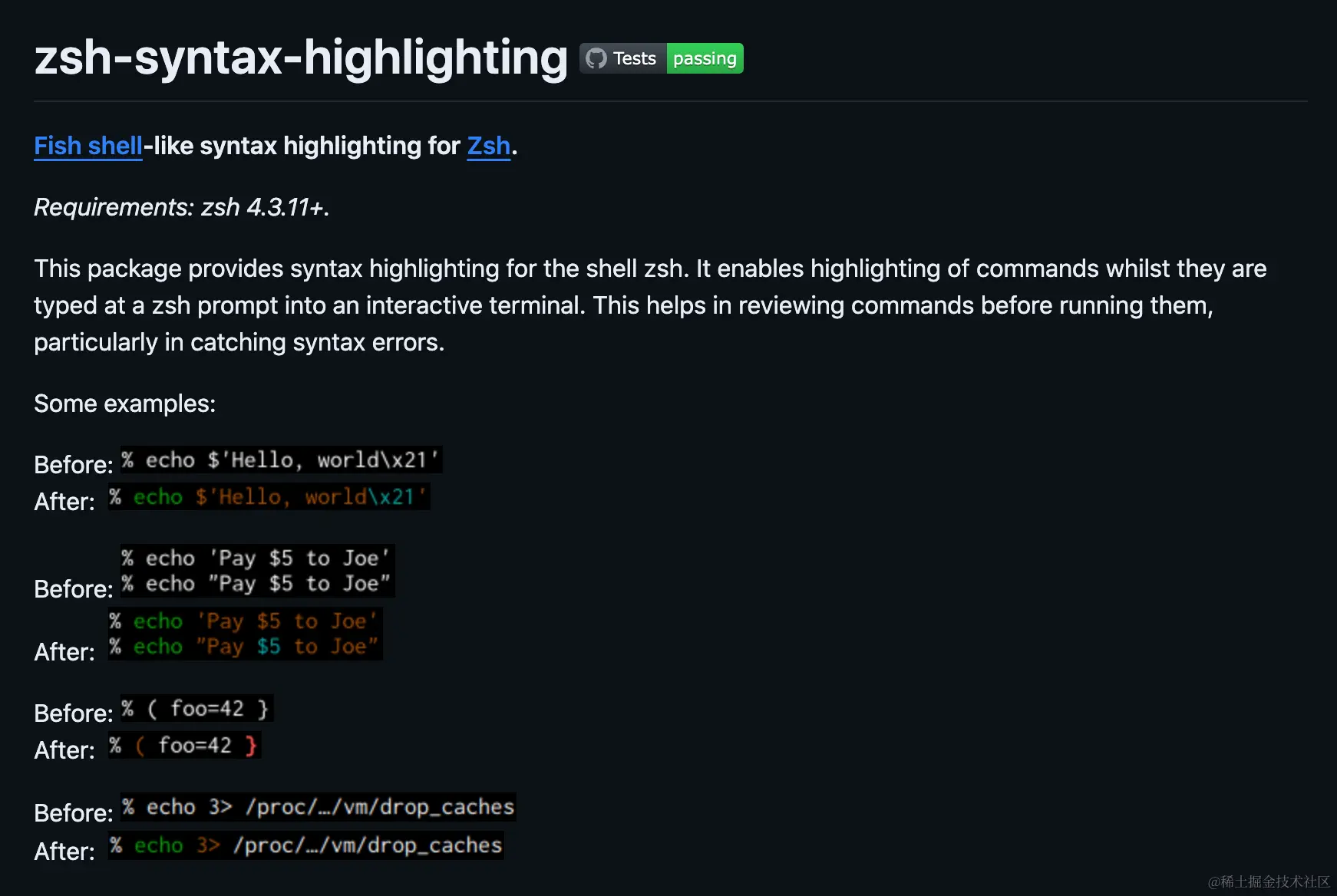The image size is (1337, 896).
Task: Click the paragraph starting 'This package provides'
Action: pyautogui.click(x=650, y=305)
